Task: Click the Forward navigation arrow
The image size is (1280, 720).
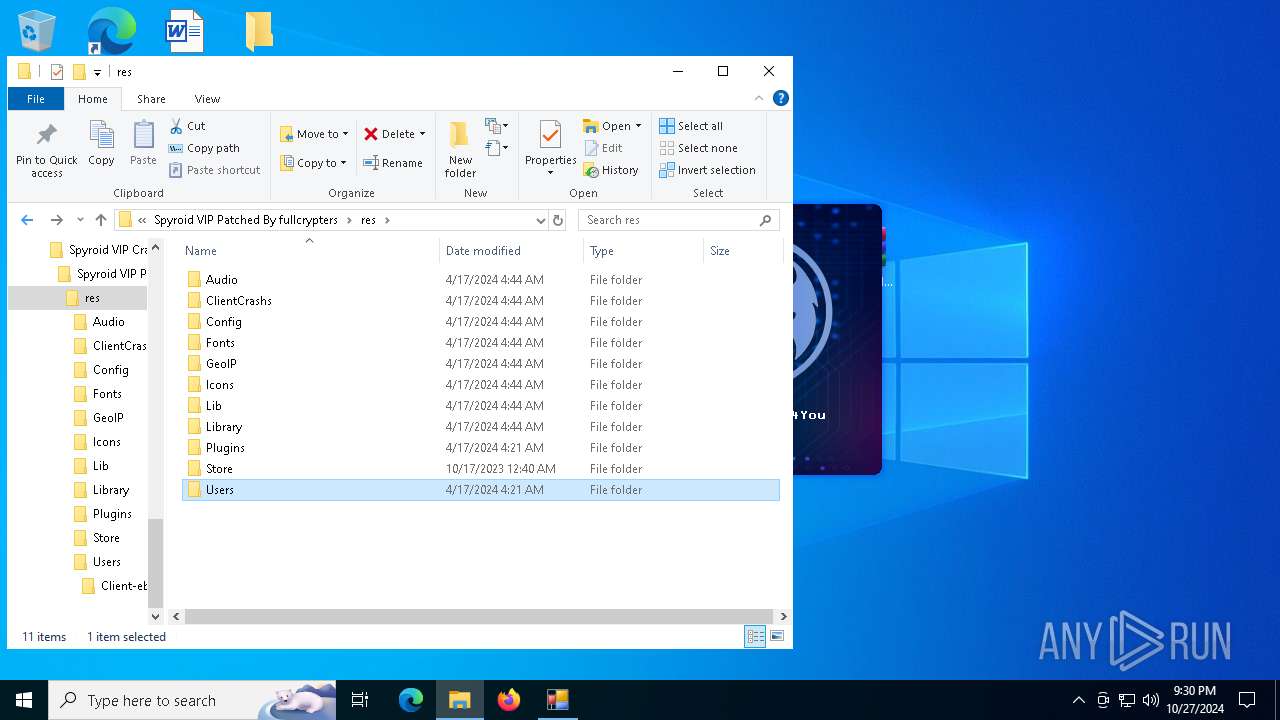Action: 57,220
